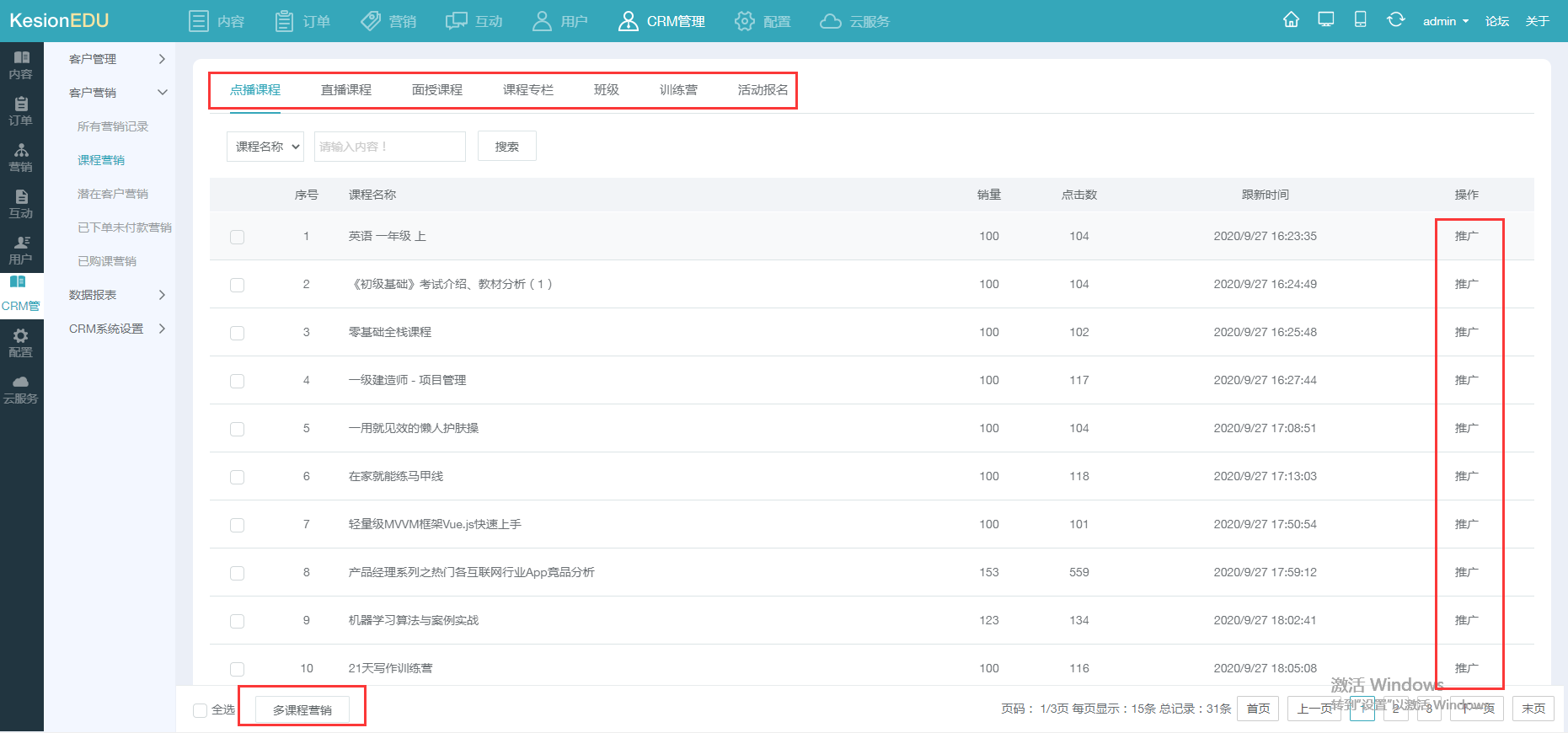Select 用户 in the dark left sidebar
Image resolution: width=1568 pixels, height=733 pixels.
(21, 250)
